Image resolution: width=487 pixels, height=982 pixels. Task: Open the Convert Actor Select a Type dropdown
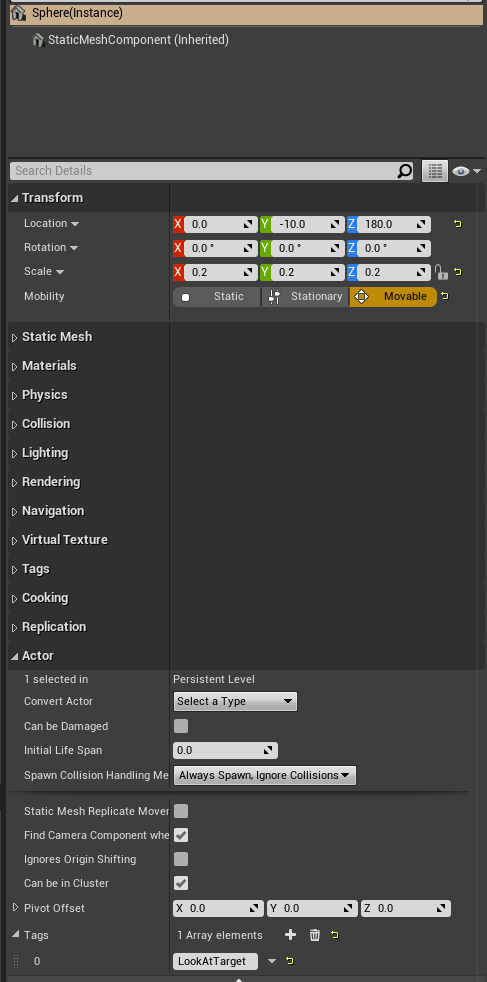(x=235, y=701)
